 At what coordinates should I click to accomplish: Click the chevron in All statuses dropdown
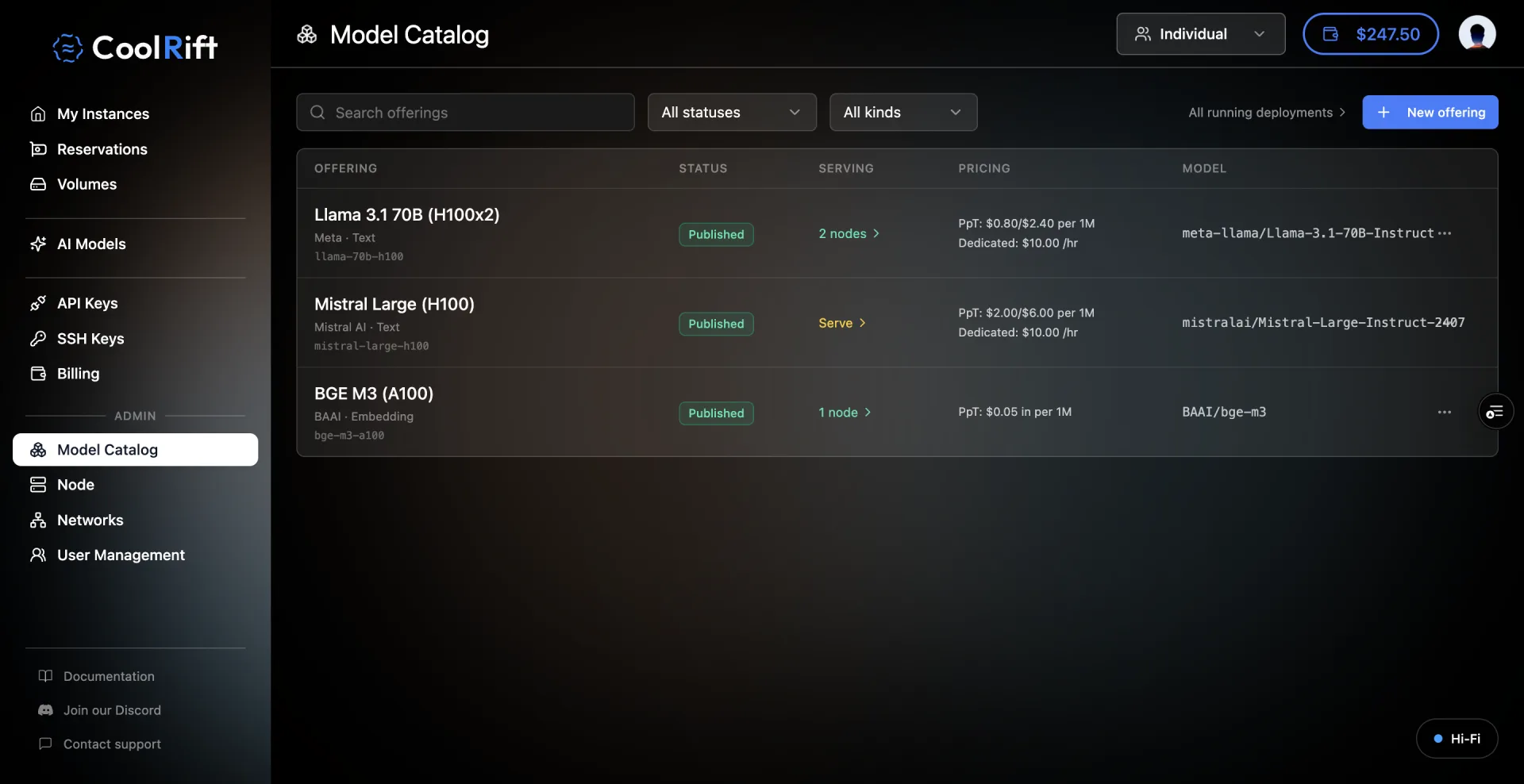[795, 113]
